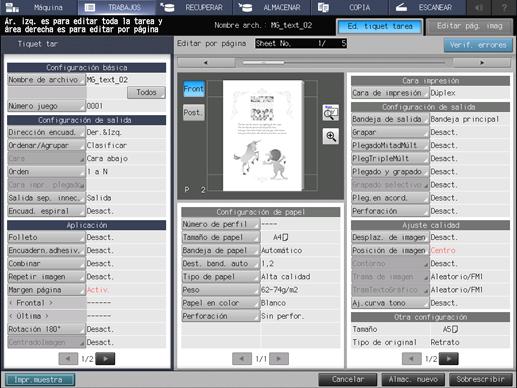Screen dimensions: 517x388
Task: Click Verif. errores button
Action: click(x=478, y=45)
